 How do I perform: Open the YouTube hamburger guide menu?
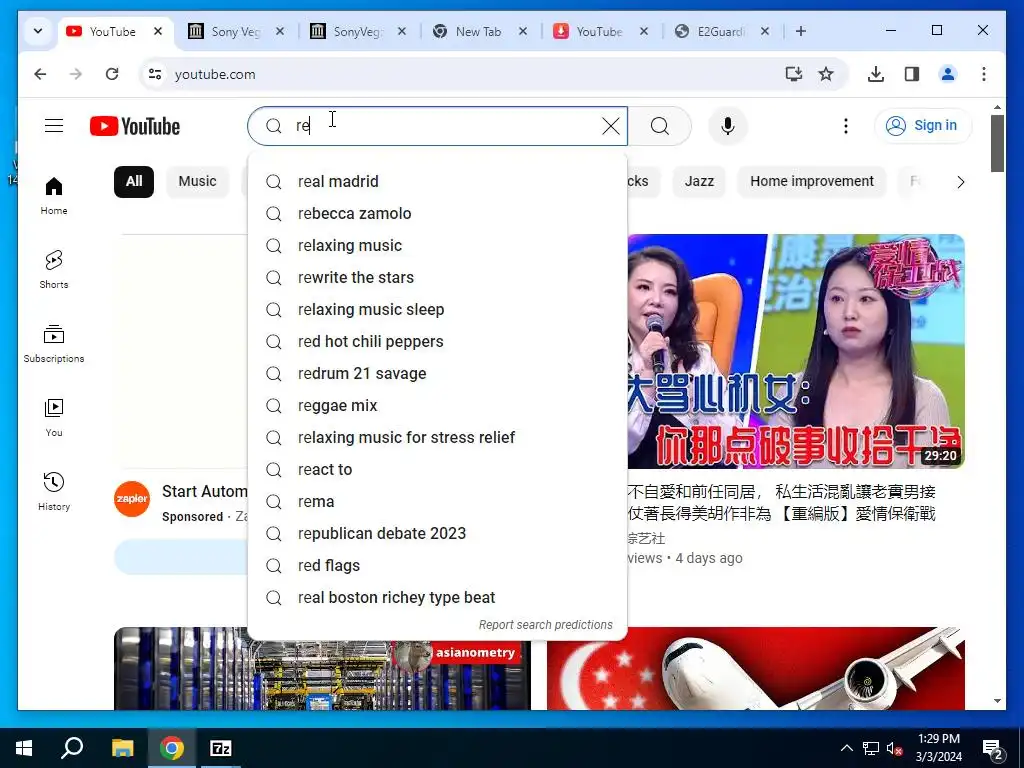coord(54,125)
